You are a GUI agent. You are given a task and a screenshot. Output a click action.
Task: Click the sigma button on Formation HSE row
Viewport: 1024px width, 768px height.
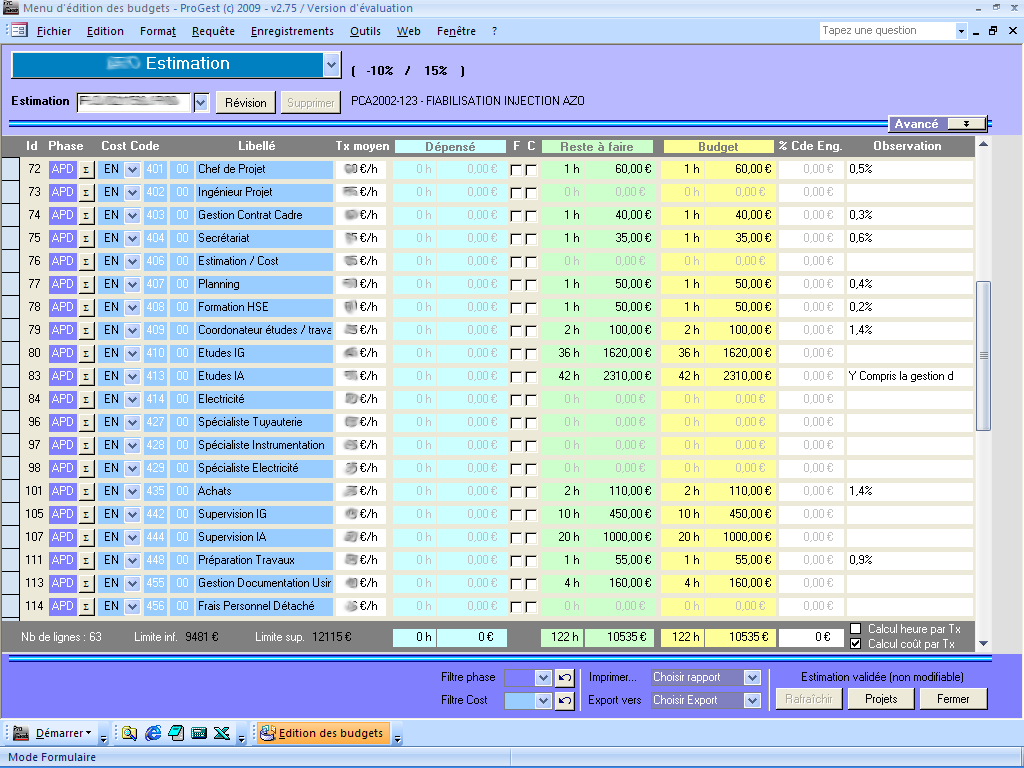click(x=86, y=308)
